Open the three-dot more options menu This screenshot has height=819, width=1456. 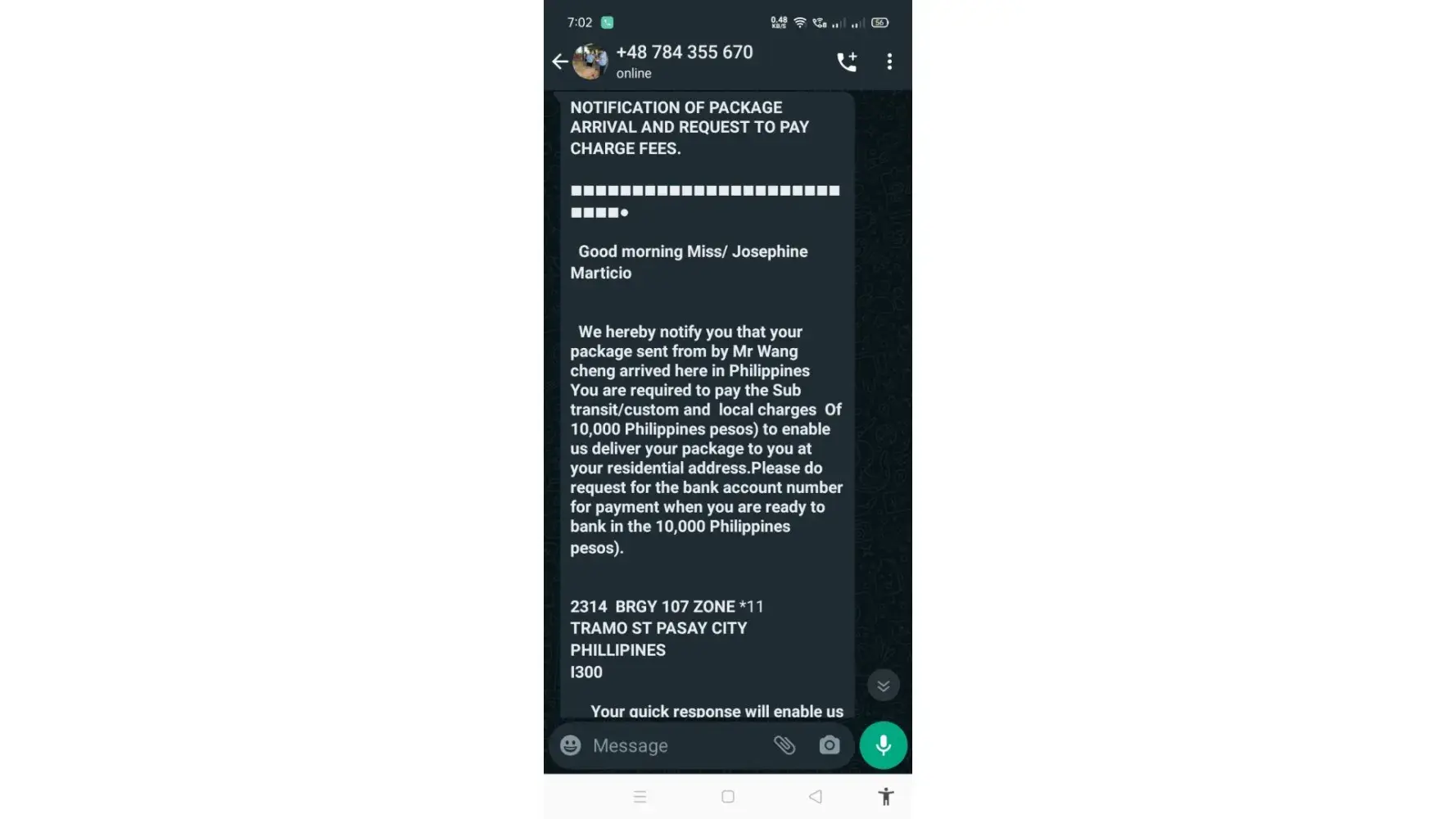point(889,61)
